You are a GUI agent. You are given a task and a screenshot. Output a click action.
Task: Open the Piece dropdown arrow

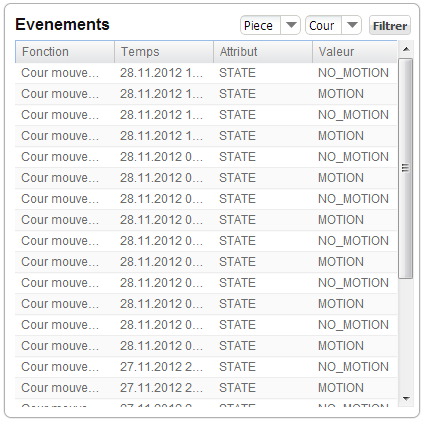[x=291, y=25]
